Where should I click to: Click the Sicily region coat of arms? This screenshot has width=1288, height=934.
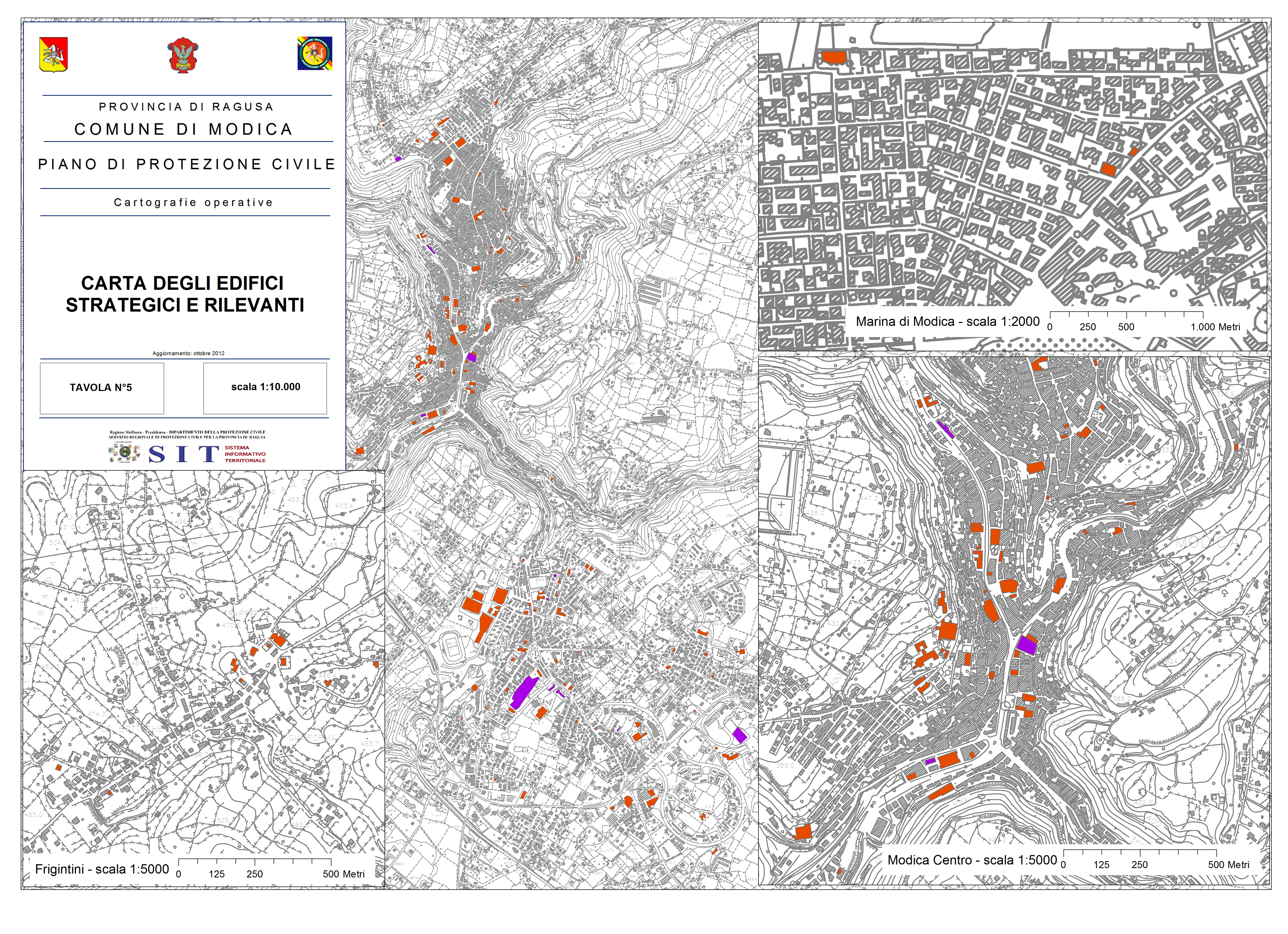tap(53, 54)
